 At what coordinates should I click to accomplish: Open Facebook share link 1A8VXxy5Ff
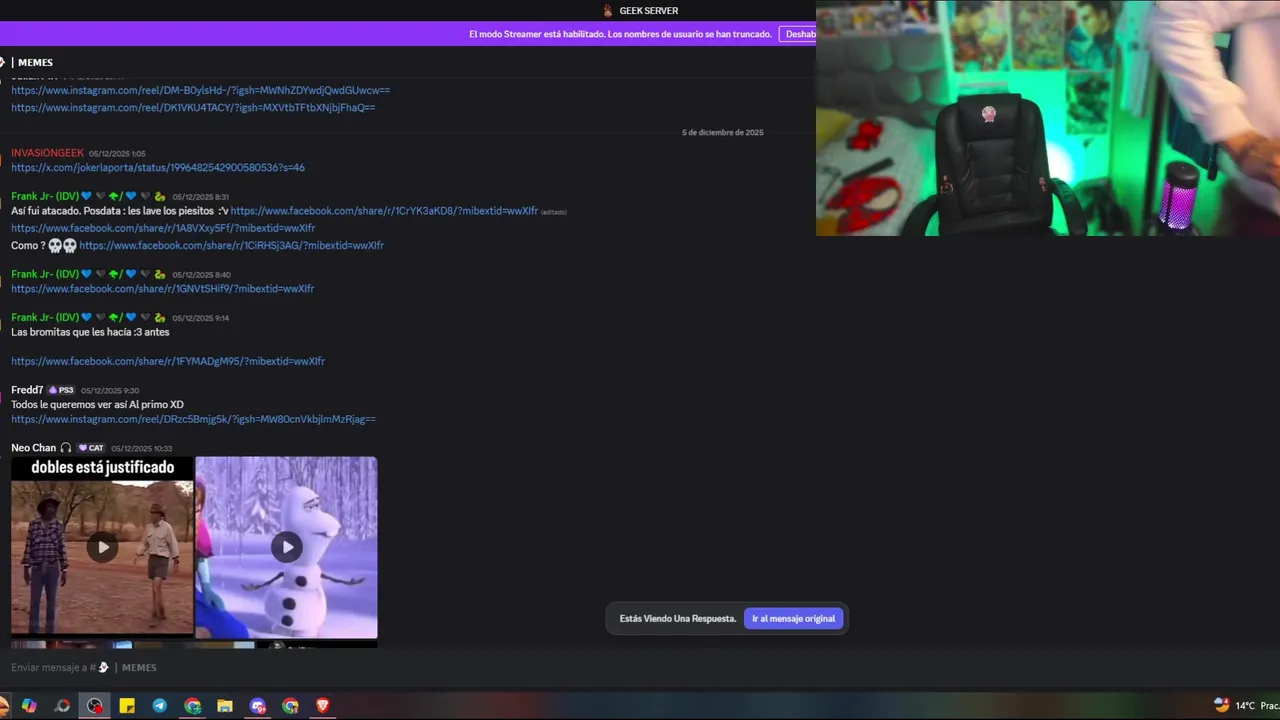tap(163, 228)
